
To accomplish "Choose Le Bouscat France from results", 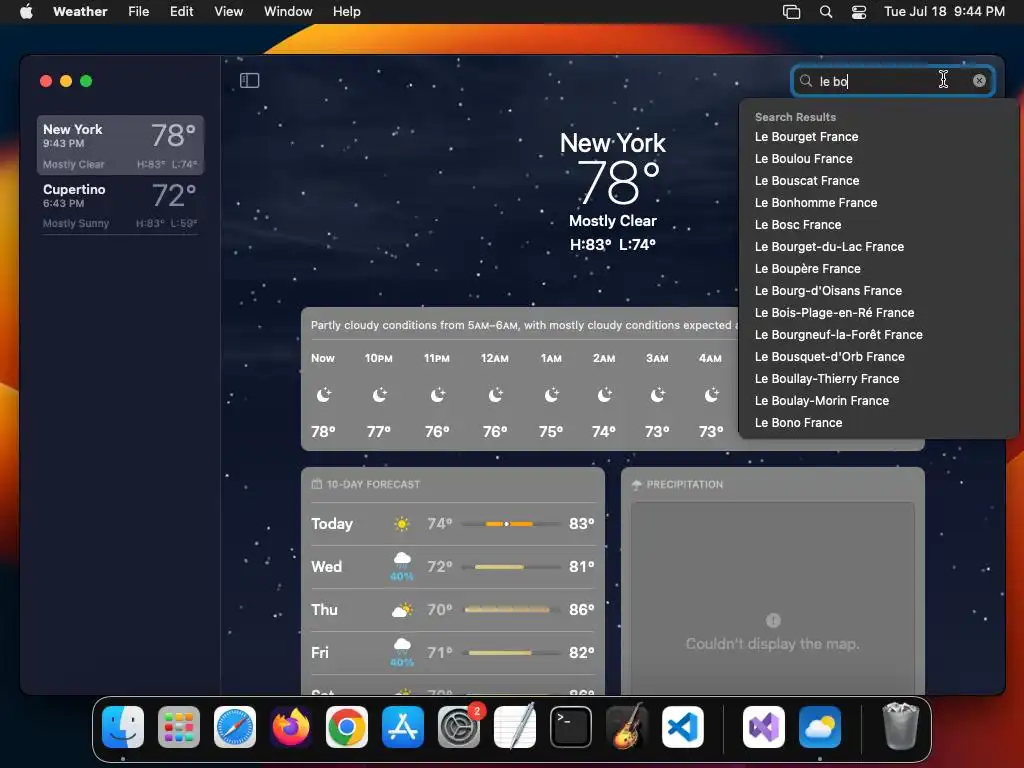I will point(807,181).
